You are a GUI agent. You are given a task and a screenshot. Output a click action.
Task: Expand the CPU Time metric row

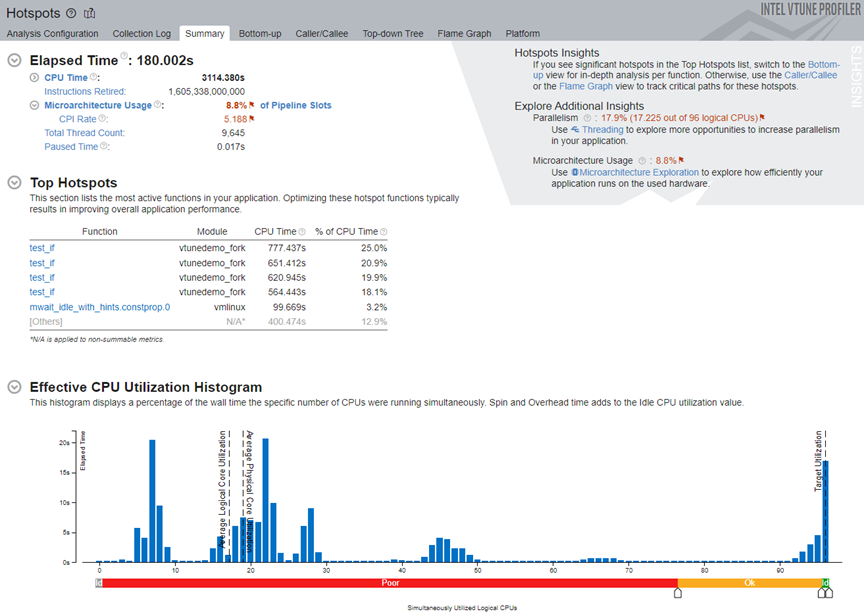[x=34, y=77]
